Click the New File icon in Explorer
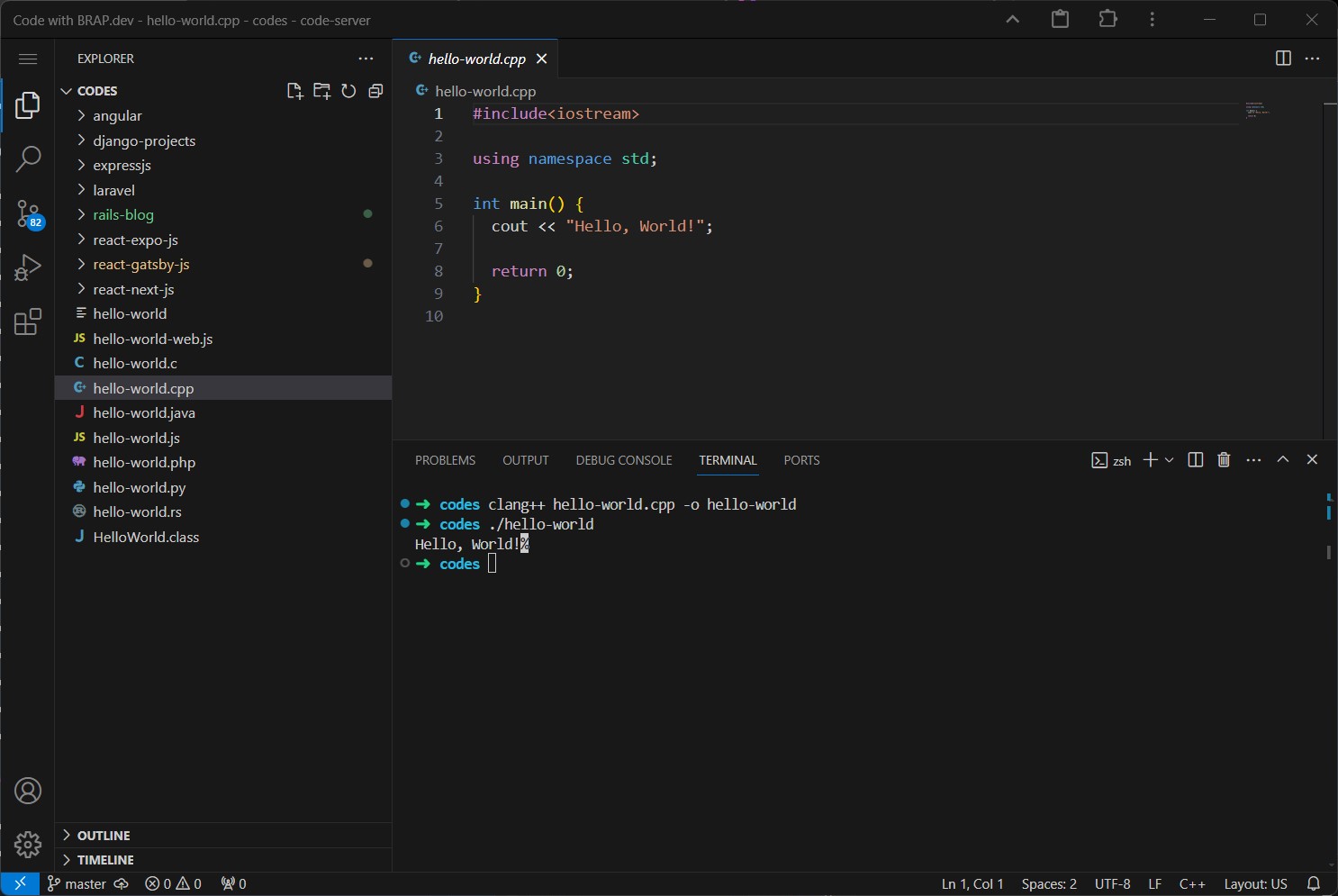Image resolution: width=1338 pixels, height=896 pixels. pyautogui.click(x=294, y=90)
